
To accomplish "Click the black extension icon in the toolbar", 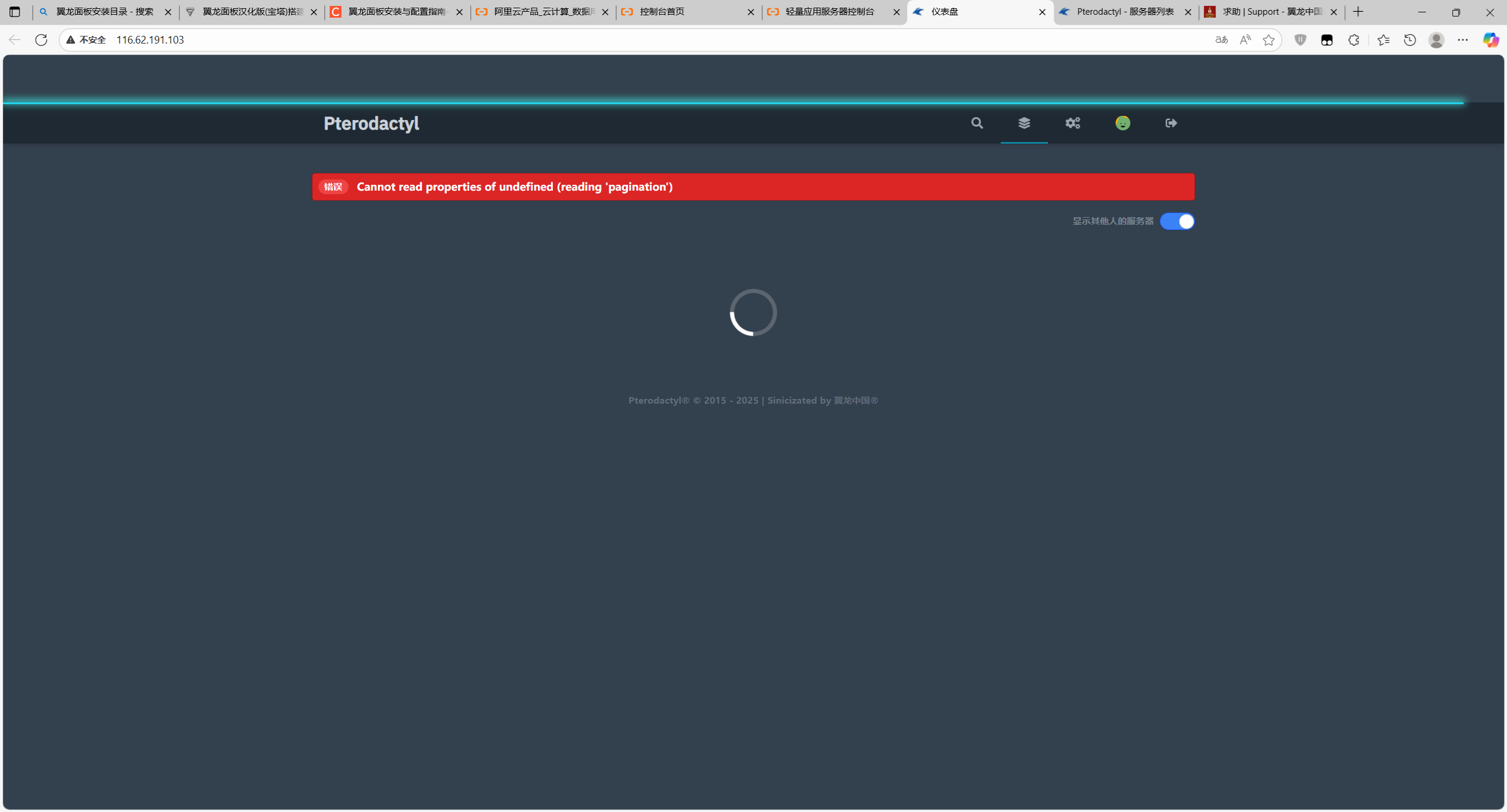I will [1327, 39].
